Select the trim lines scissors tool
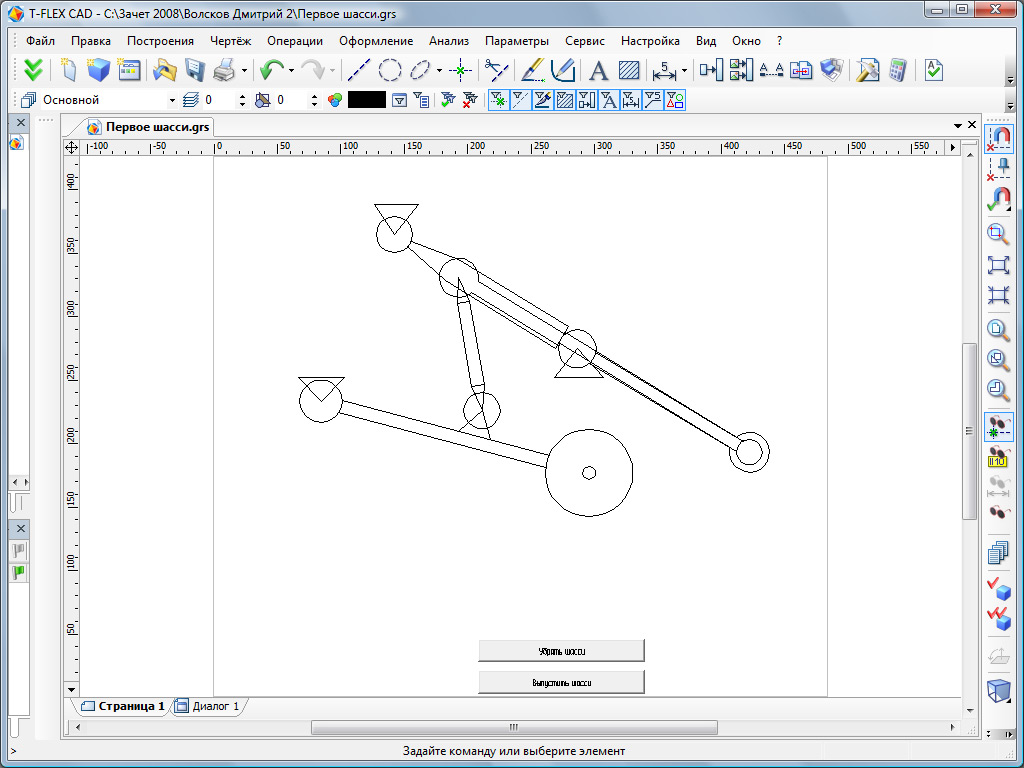 (x=496, y=70)
